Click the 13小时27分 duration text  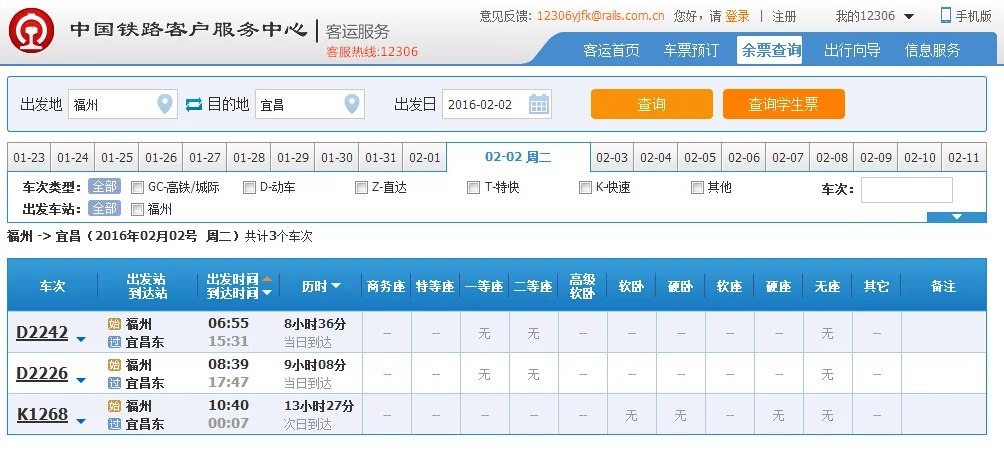319,406
